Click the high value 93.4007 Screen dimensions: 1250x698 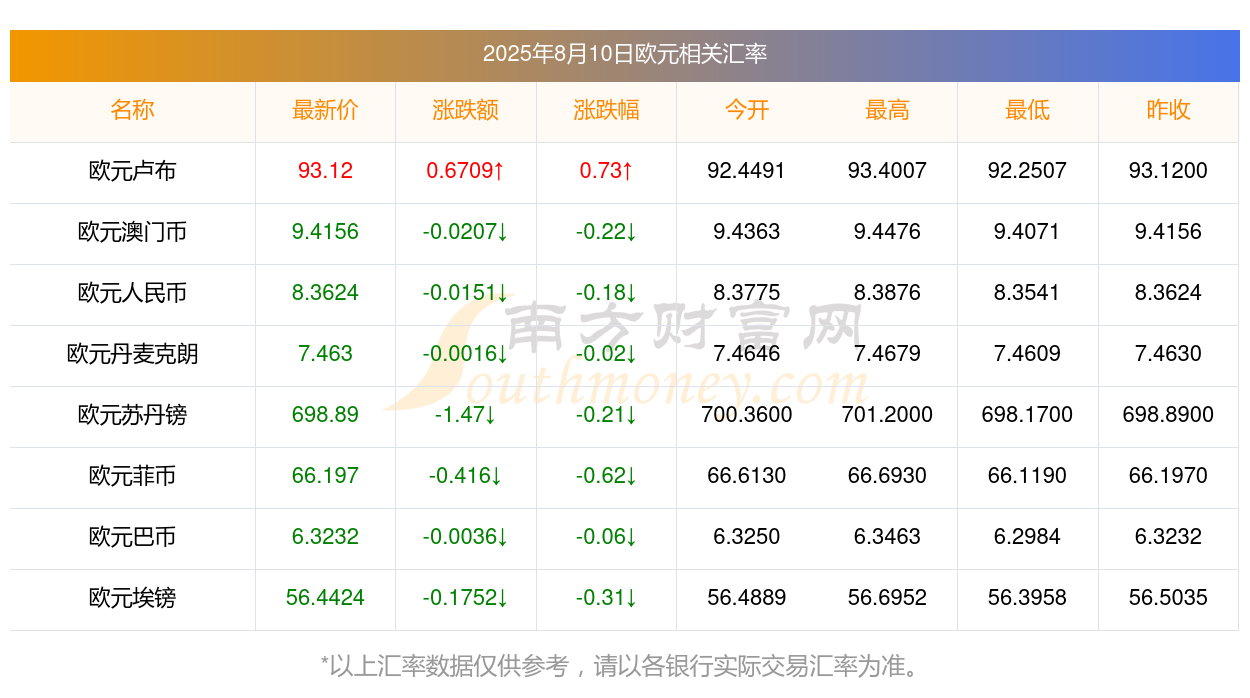coord(887,171)
